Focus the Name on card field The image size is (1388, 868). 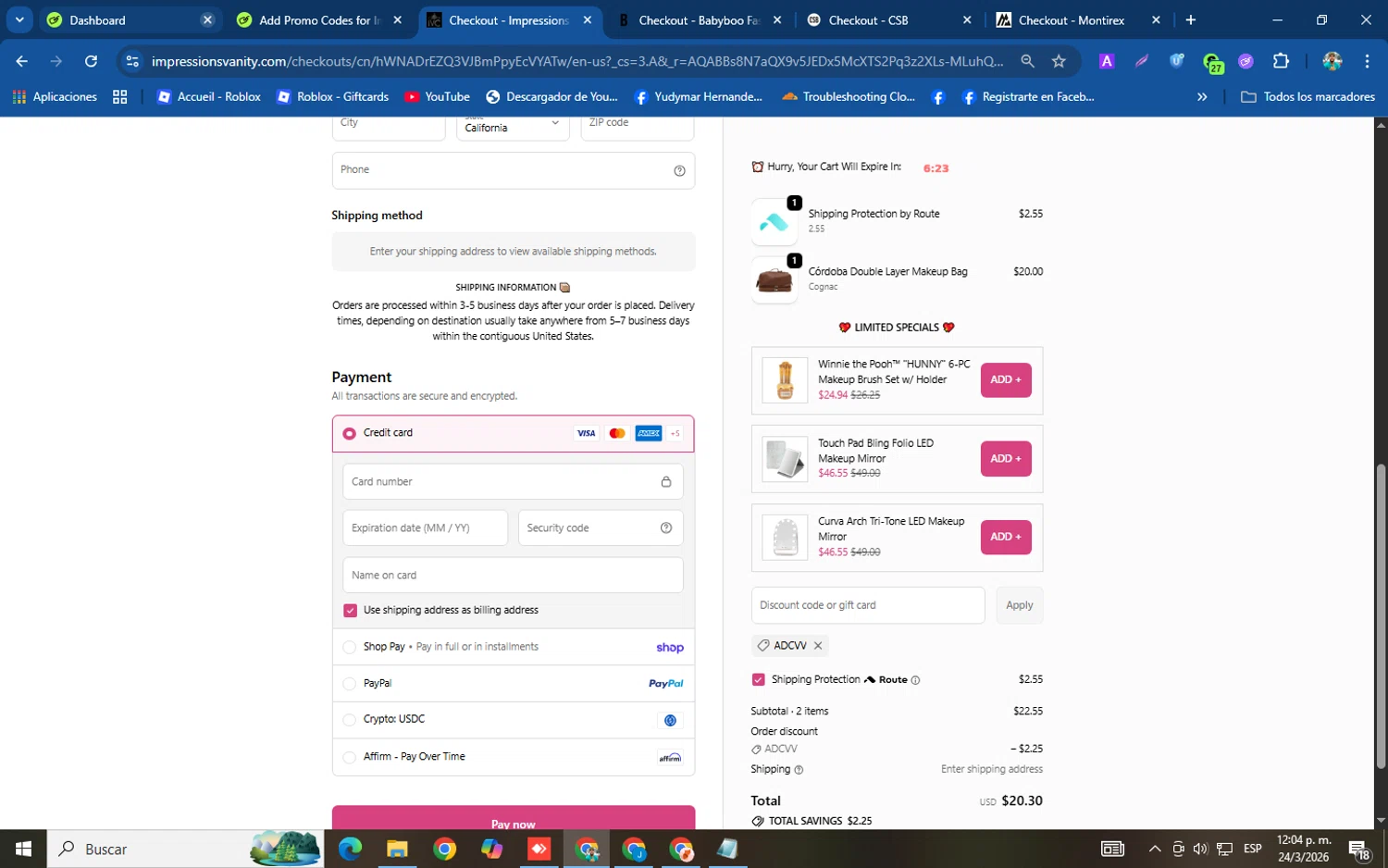coord(513,576)
